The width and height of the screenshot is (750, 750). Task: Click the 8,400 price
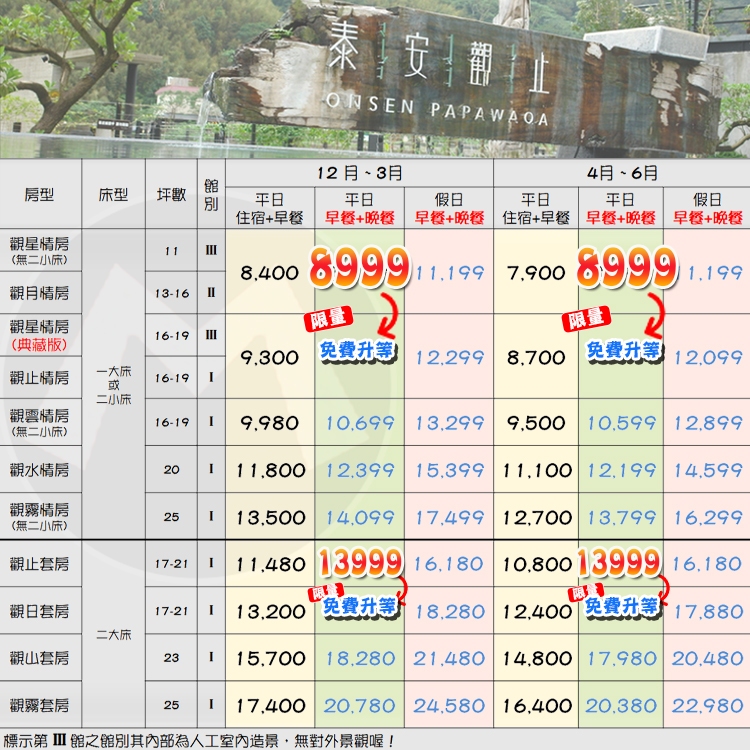[x=270, y=273]
